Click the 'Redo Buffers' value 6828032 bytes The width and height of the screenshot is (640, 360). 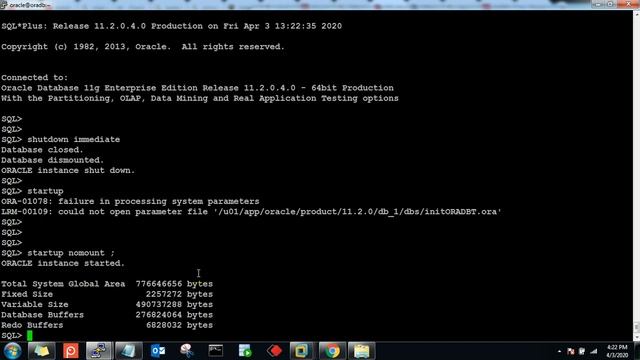(x=179, y=325)
